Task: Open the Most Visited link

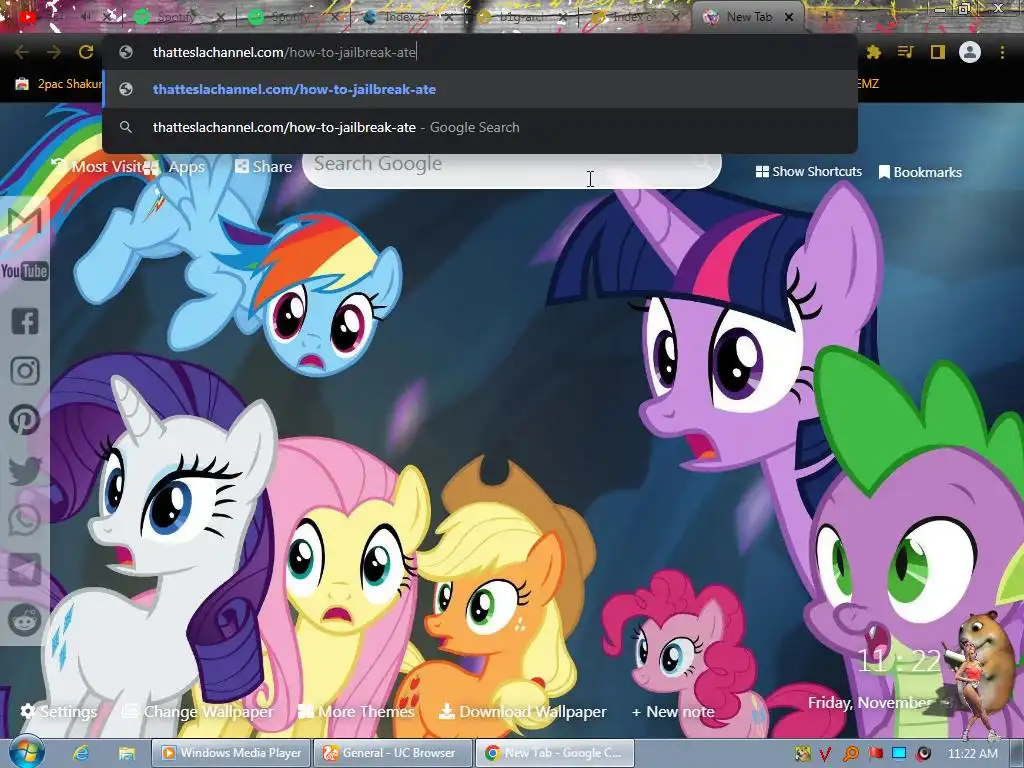Action: (98, 167)
